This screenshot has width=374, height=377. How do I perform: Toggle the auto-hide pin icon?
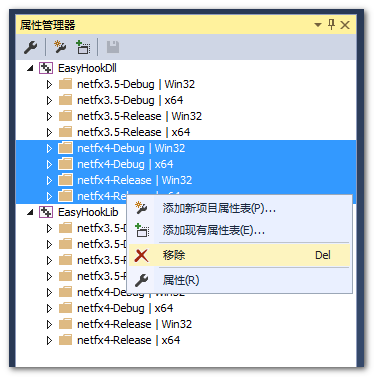pos(331,24)
